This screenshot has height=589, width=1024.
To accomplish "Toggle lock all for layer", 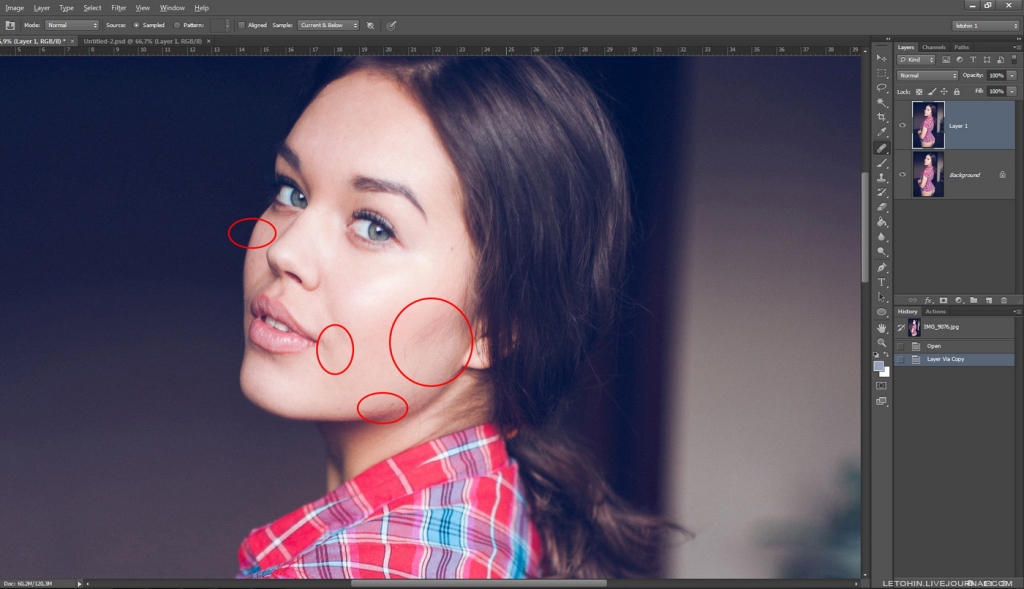I will (x=957, y=92).
